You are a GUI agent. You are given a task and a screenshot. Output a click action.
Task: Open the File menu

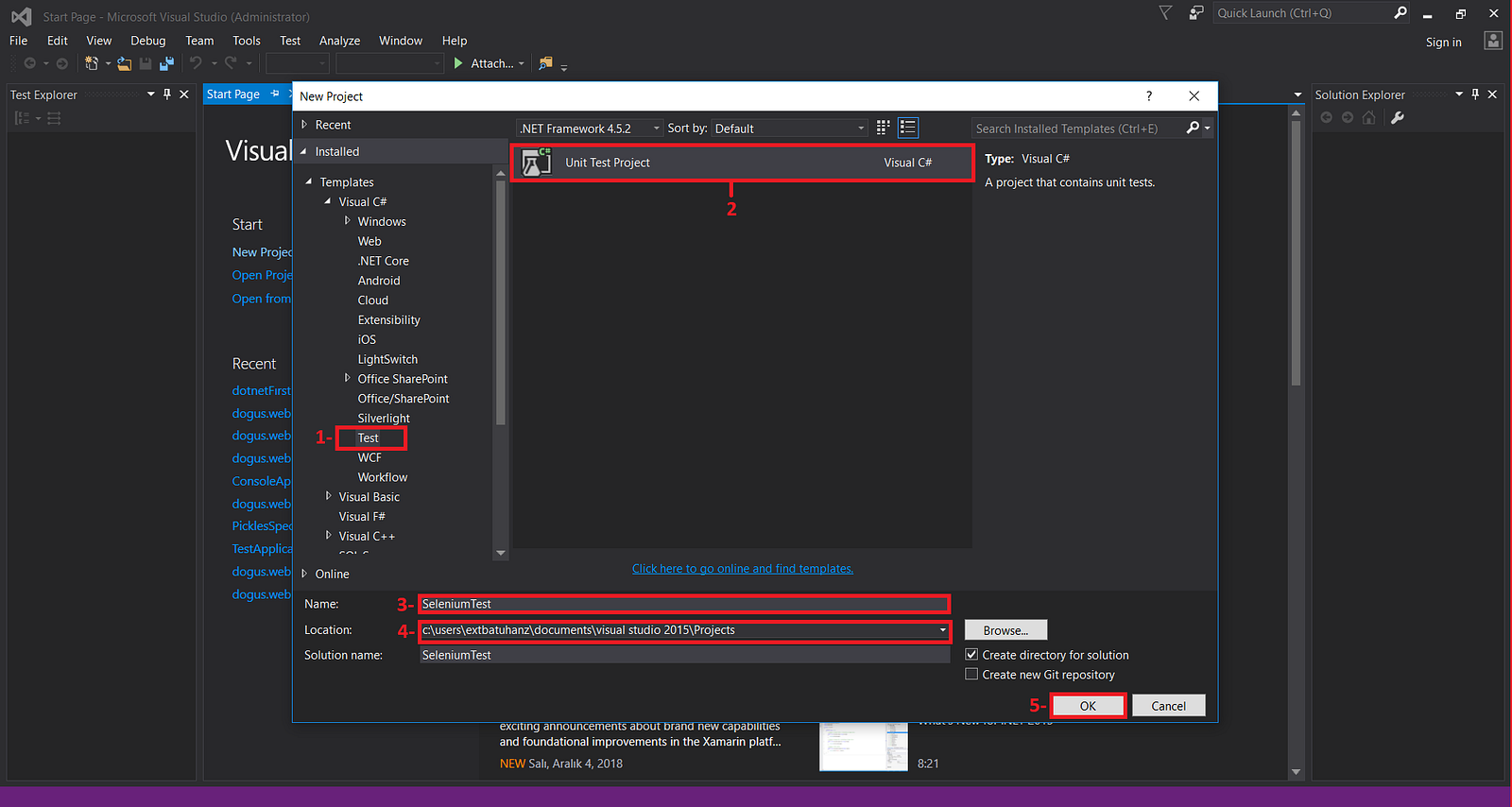19,41
